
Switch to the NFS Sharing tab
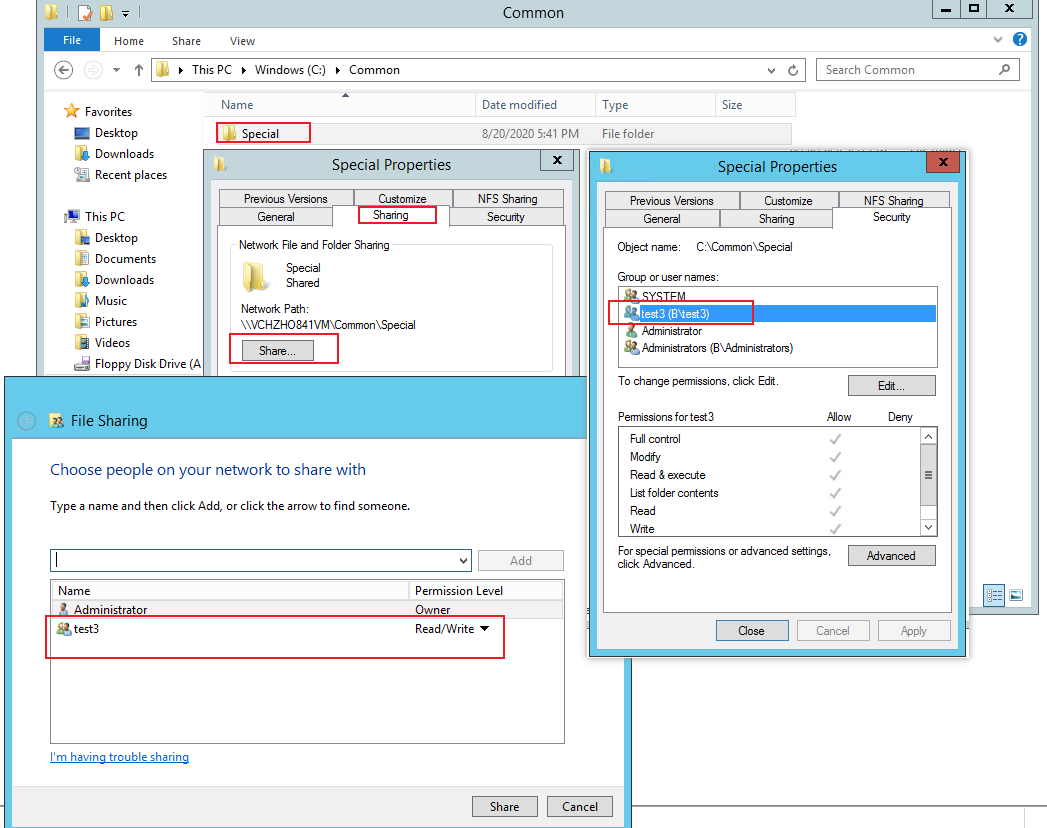(x=893, y=200)
